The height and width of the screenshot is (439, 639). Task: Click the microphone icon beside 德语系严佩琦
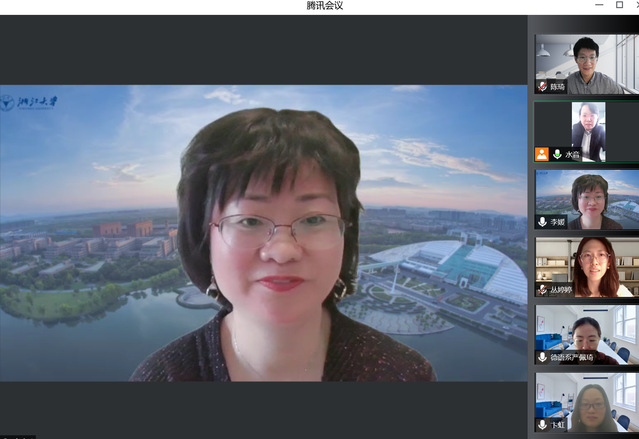tap(543, 357)
